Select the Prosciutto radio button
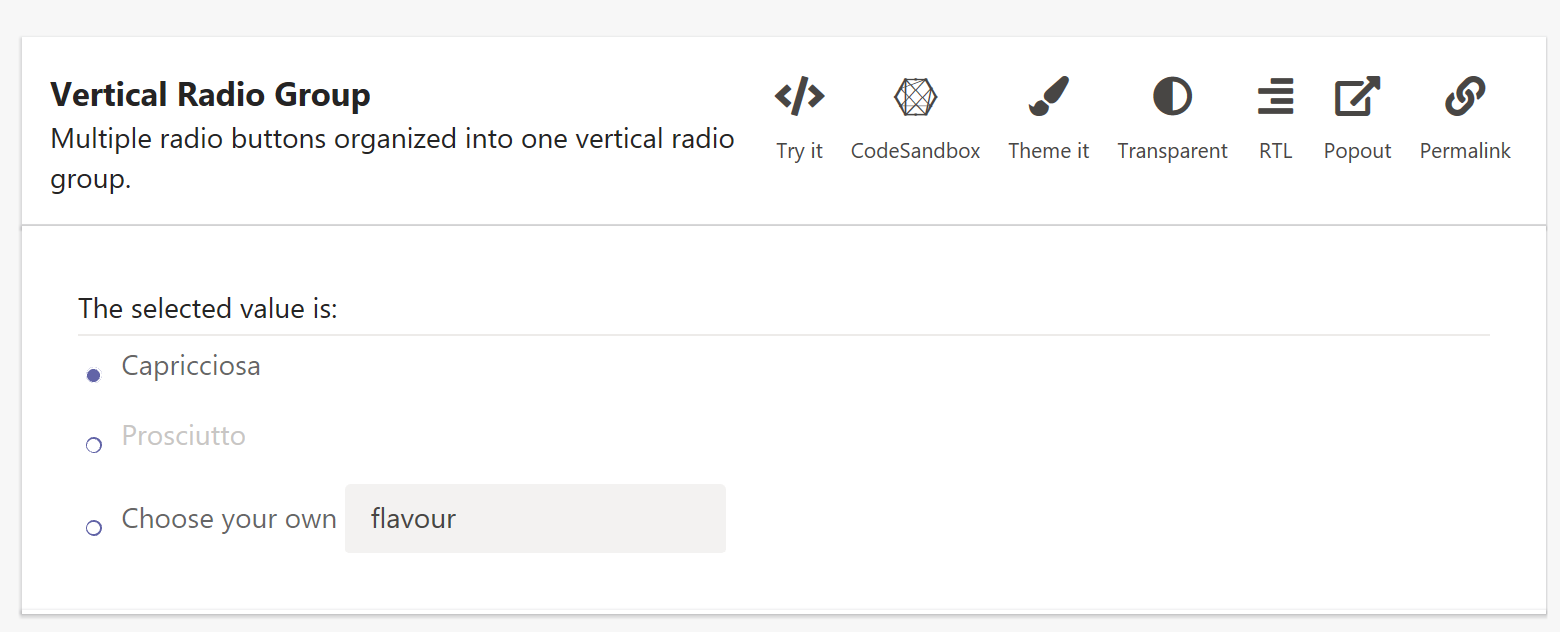Screen dimensions: 1560x632 coord(93,445)
